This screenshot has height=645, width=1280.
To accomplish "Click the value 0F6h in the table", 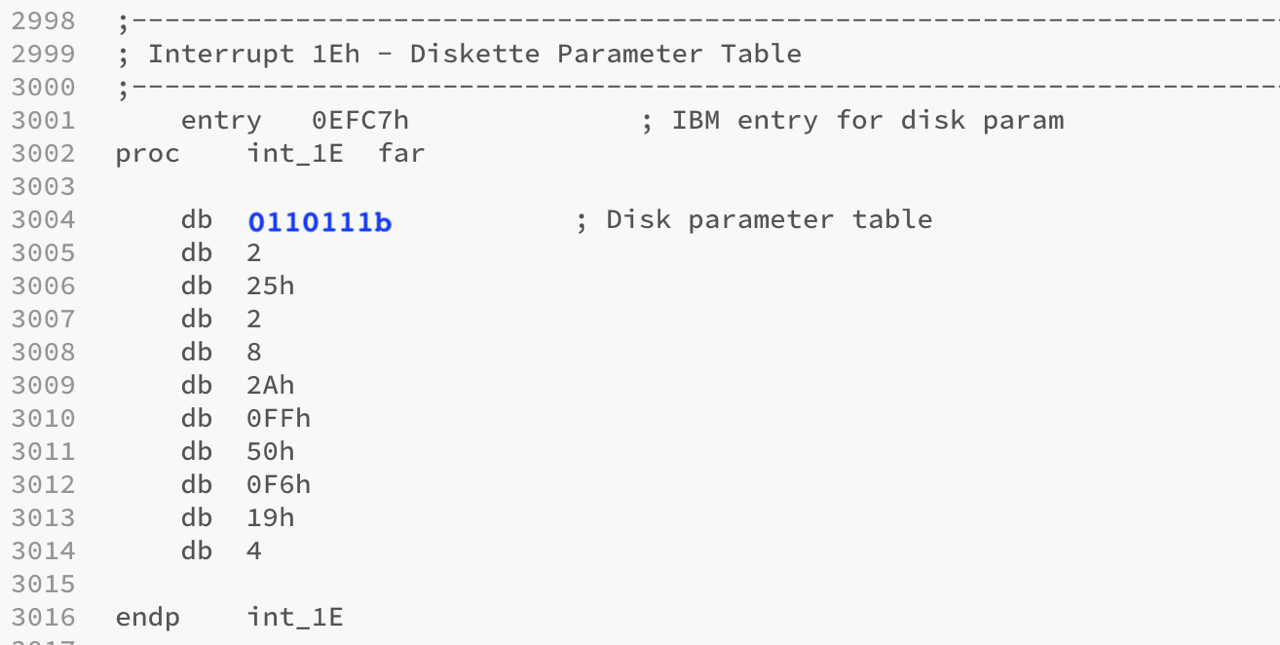I will tap(278, 485).
